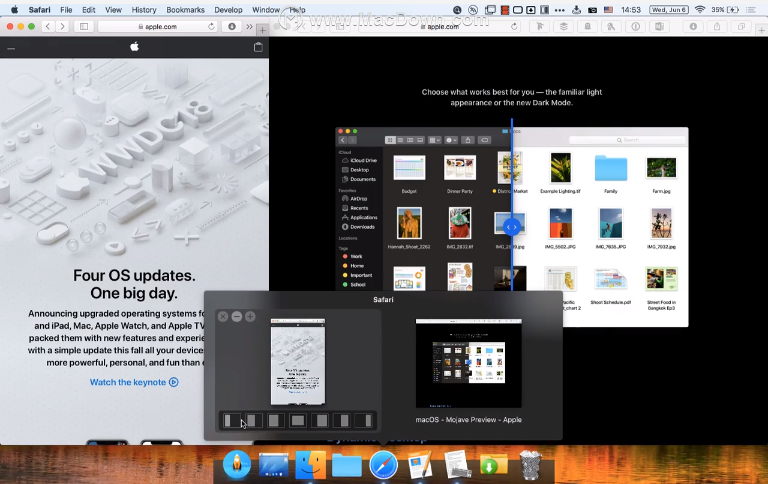This screenshot has width=768, height=484.
Task: Click the Safari compass icon in the Dock
Action: [384, 464]
